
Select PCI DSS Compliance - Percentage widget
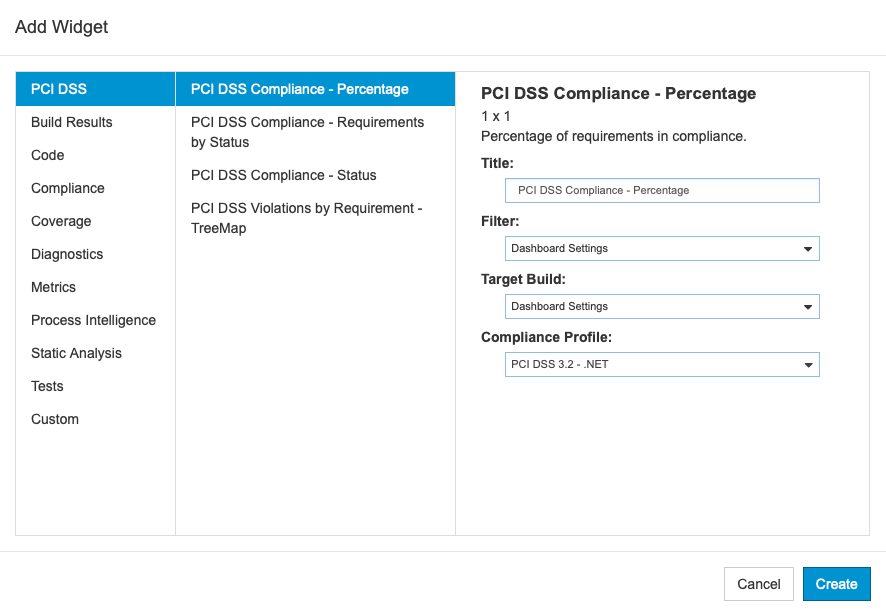[x=315, y=89]
